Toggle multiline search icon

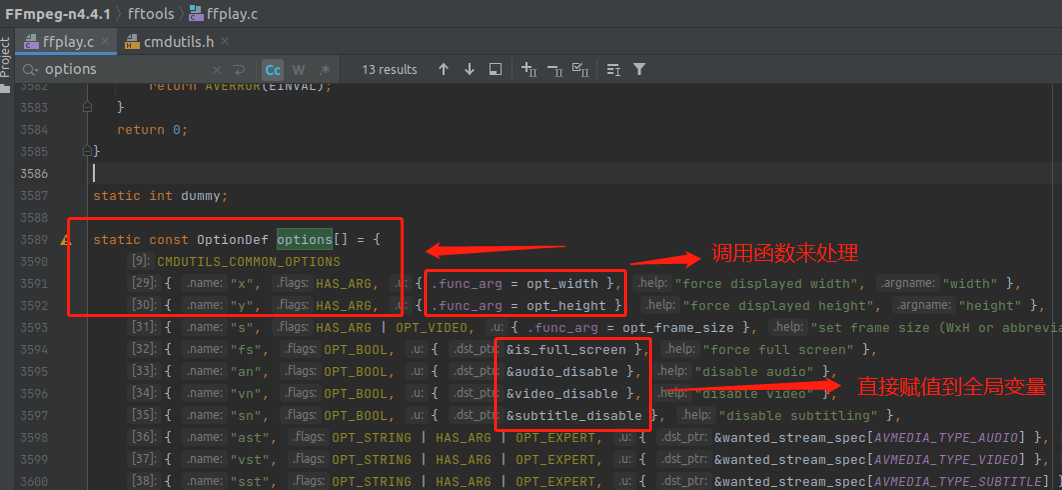[x=239, y=70]
